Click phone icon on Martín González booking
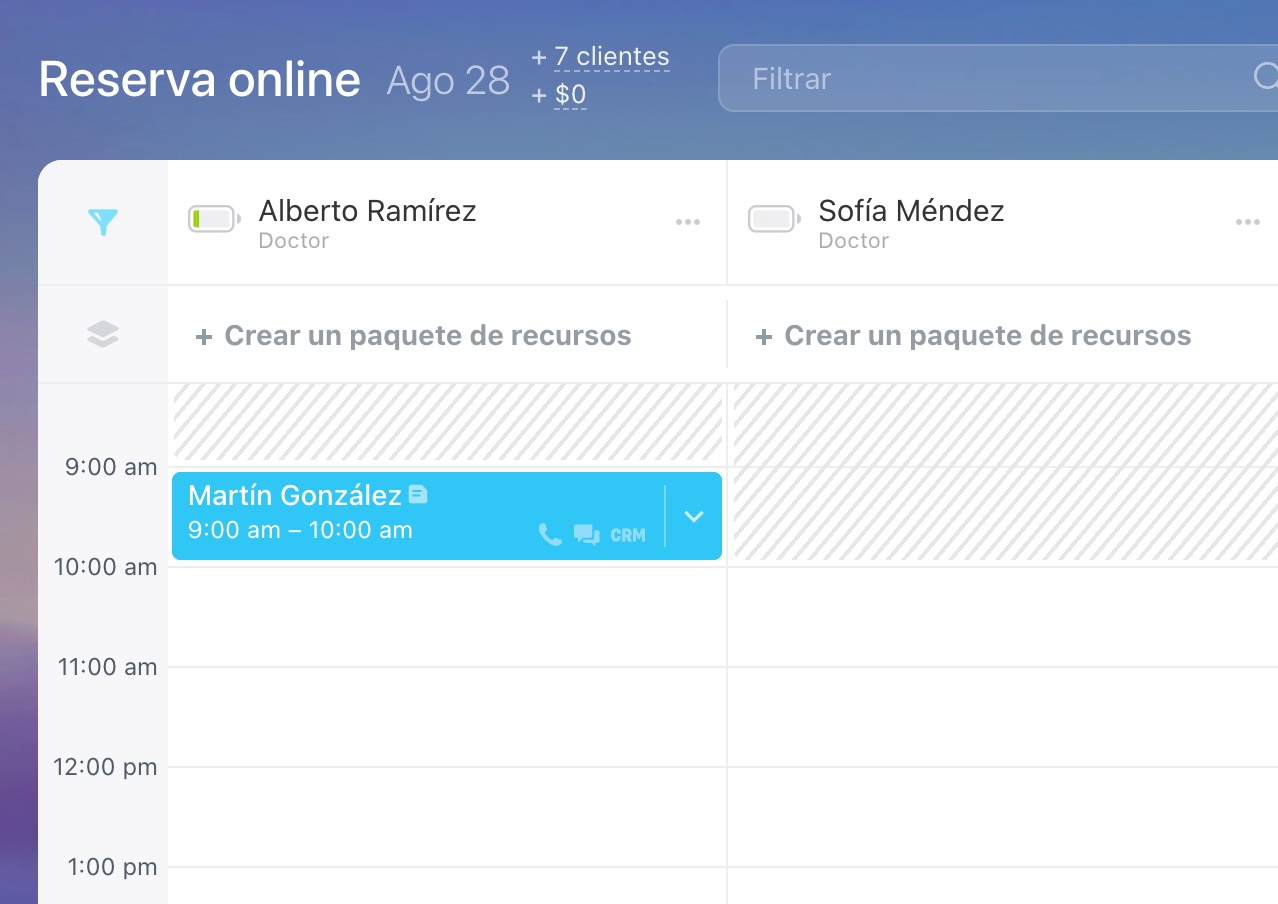1278x904 pixels. (550, 535)
